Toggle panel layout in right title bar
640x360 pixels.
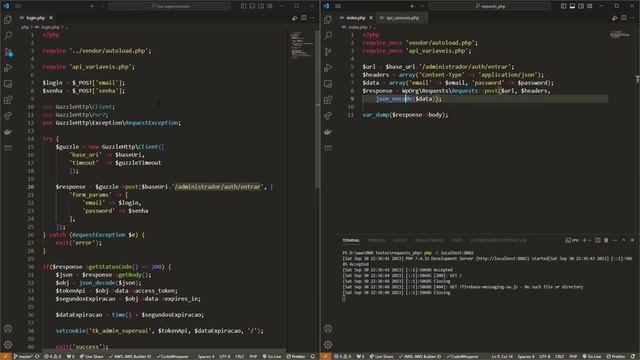pos(572,6)
